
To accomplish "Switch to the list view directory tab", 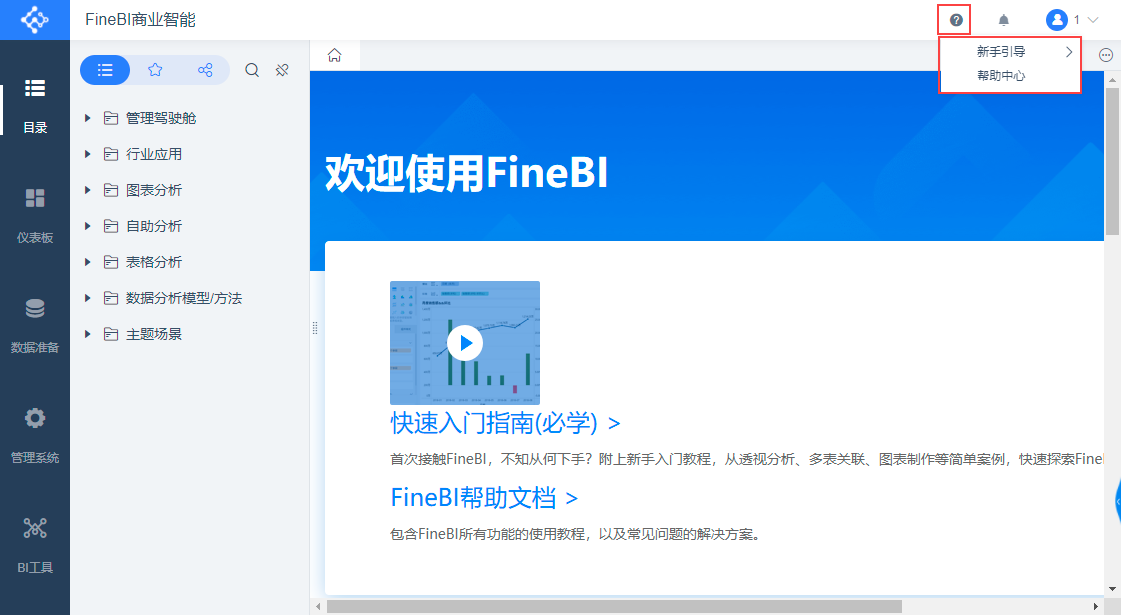I will click(105, 70).
